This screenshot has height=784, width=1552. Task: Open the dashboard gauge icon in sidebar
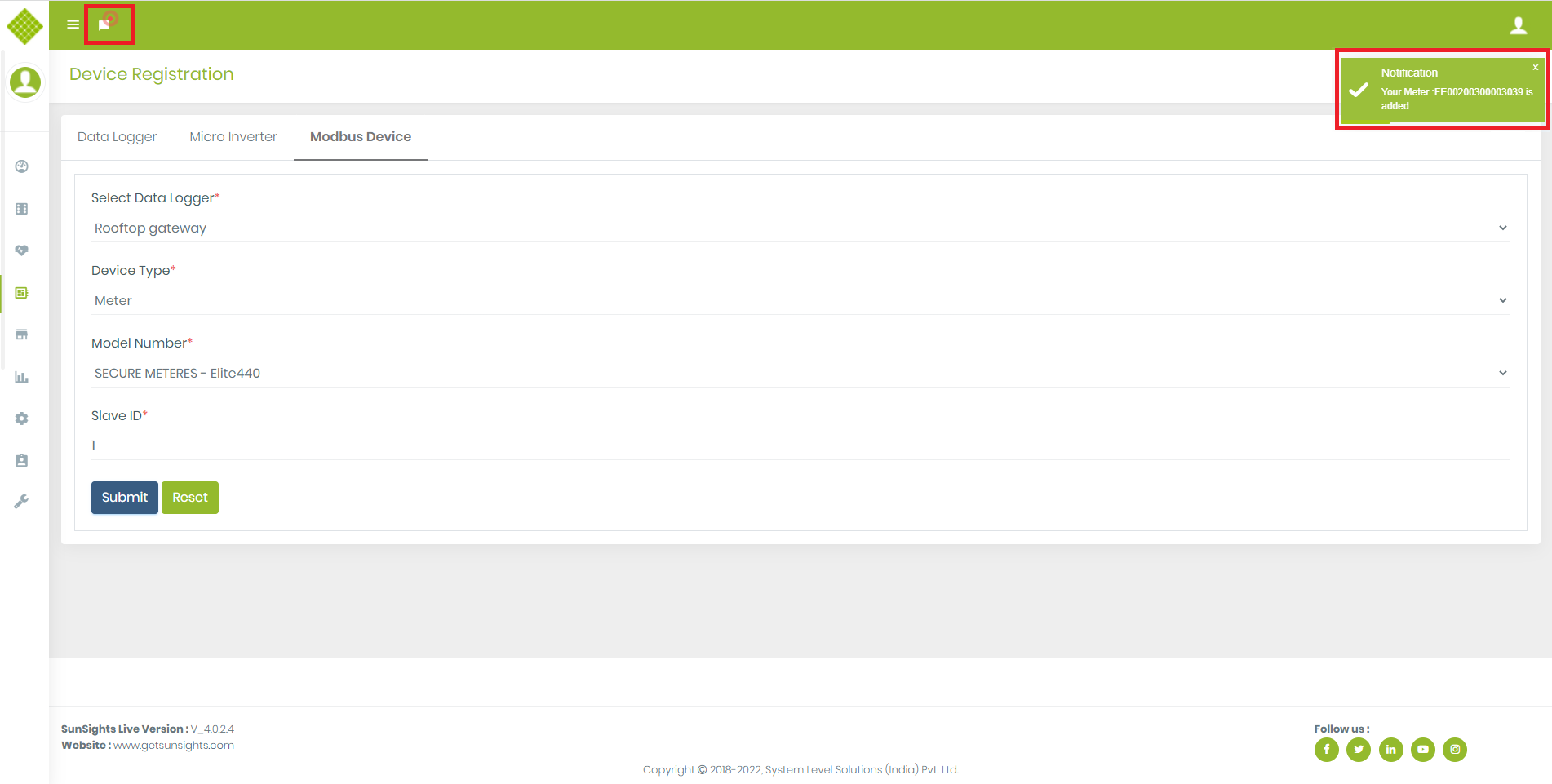[x=22, y=166]
